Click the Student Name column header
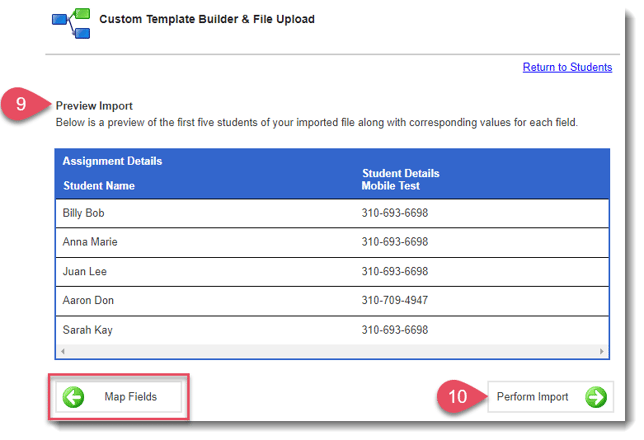The width and height of the screenshot is (644, 440). (99, 186)
